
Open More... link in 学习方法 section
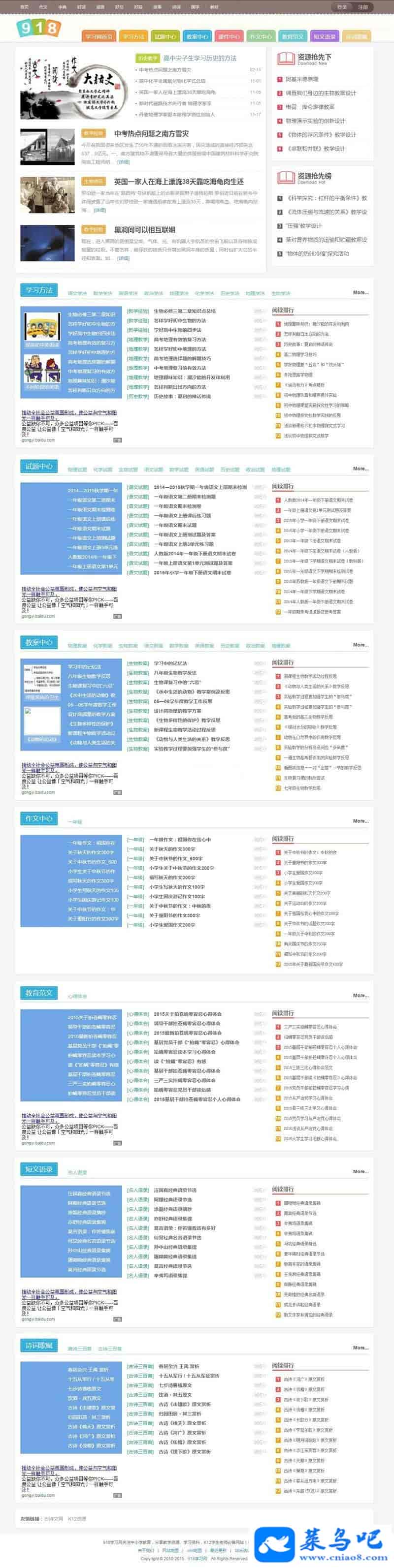pos(361,293)
